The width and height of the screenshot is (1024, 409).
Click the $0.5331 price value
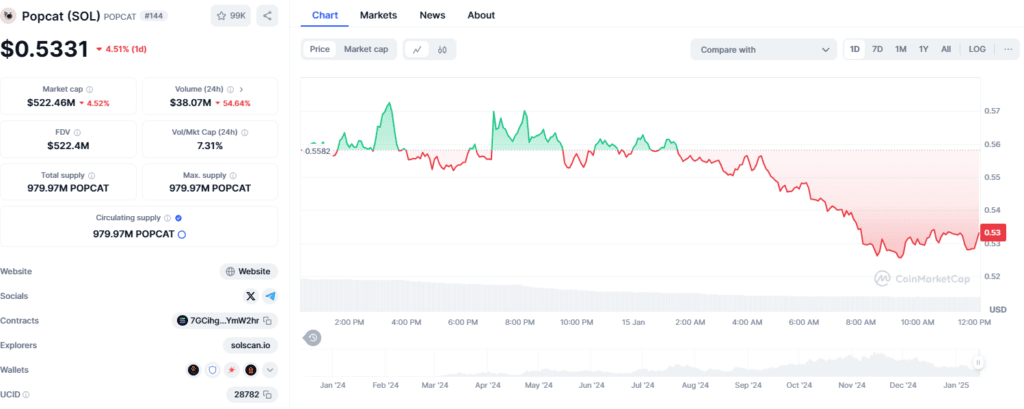click(x=44, y=49)
